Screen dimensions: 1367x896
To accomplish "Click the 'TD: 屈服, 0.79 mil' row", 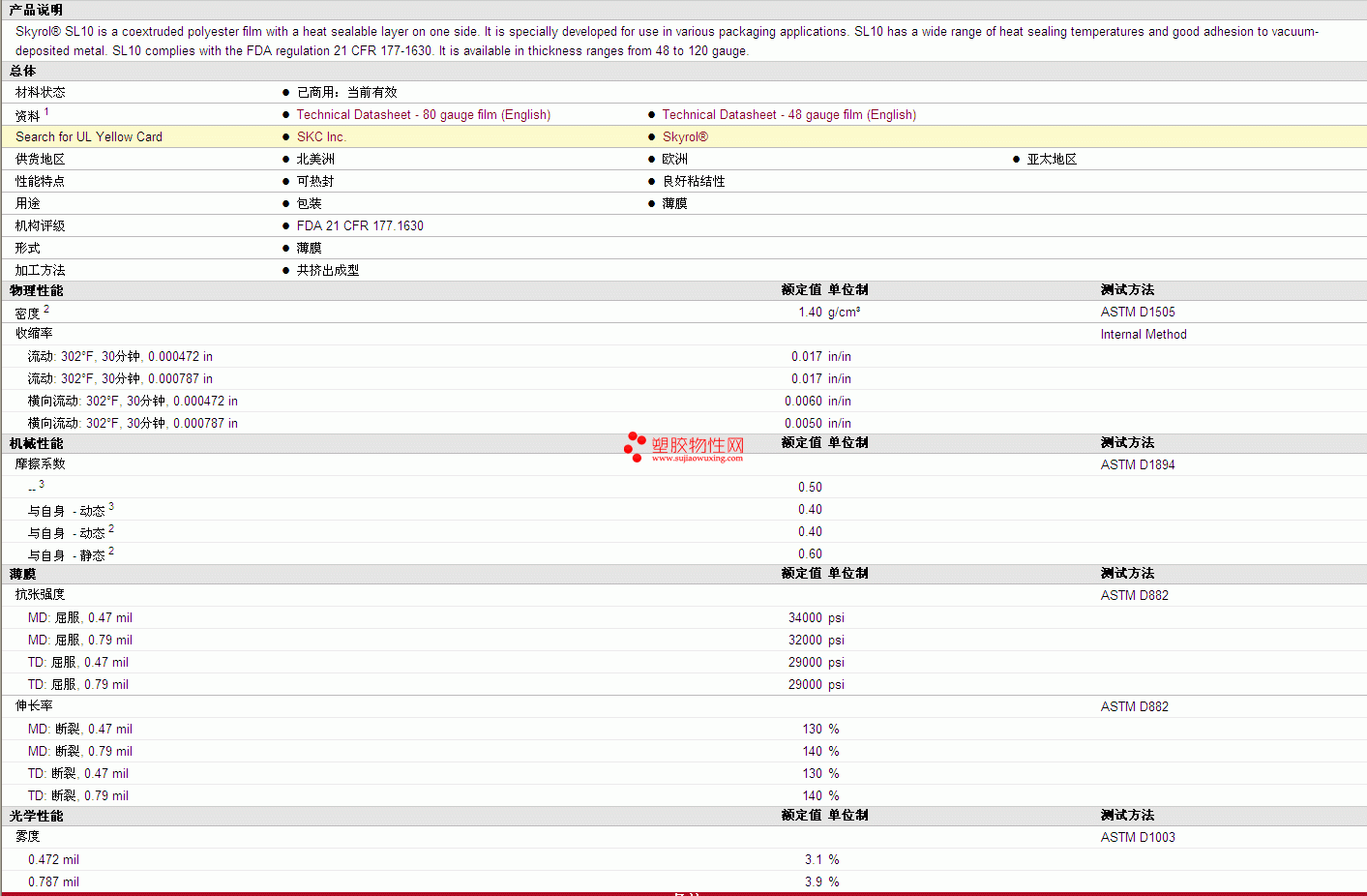I will click(x=78, y=684).
